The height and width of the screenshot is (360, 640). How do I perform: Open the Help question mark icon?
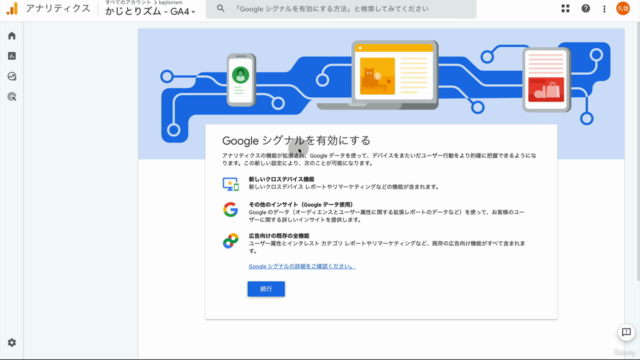point(586,9)
